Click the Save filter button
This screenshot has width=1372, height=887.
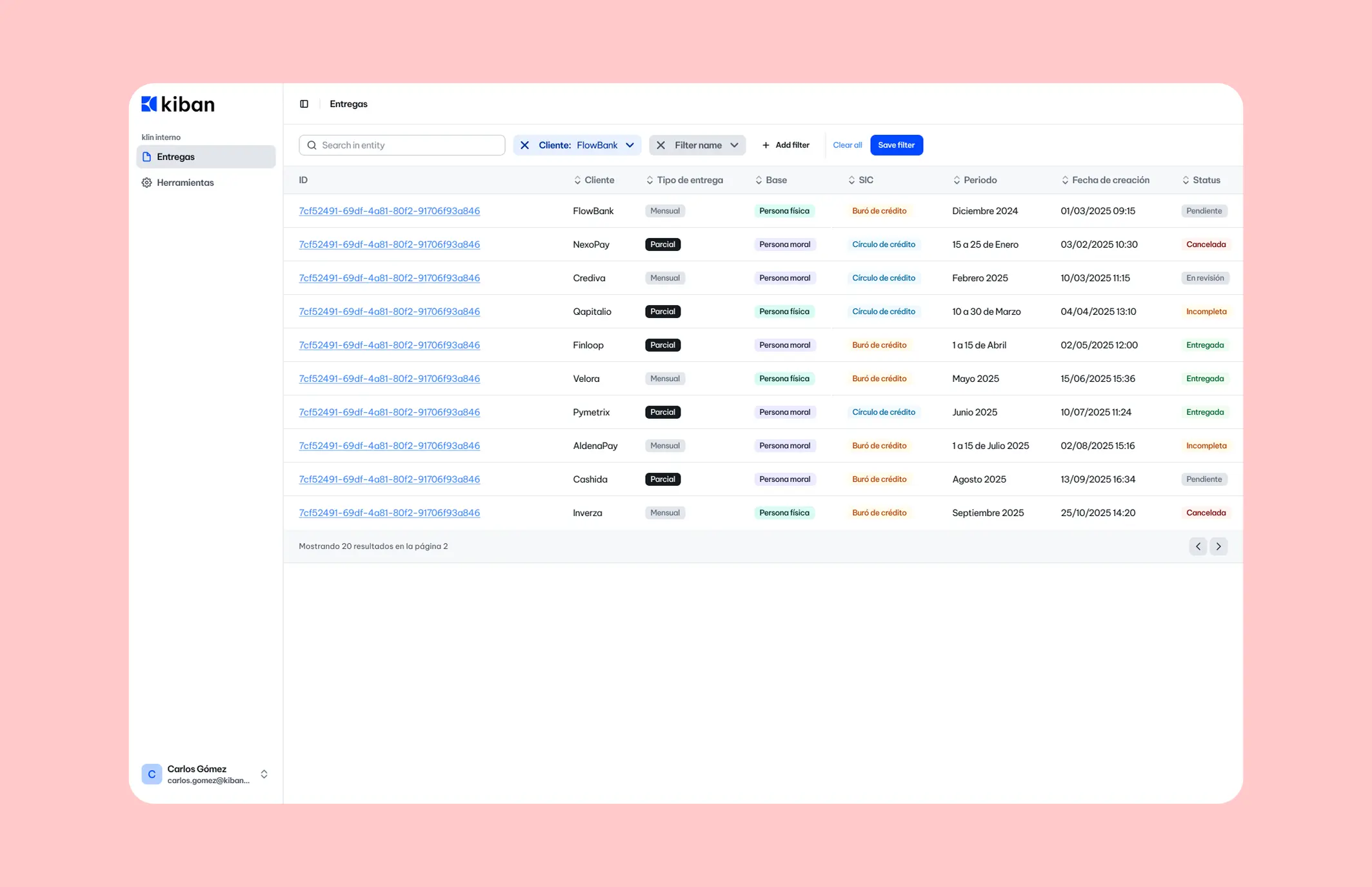(896, 145)
